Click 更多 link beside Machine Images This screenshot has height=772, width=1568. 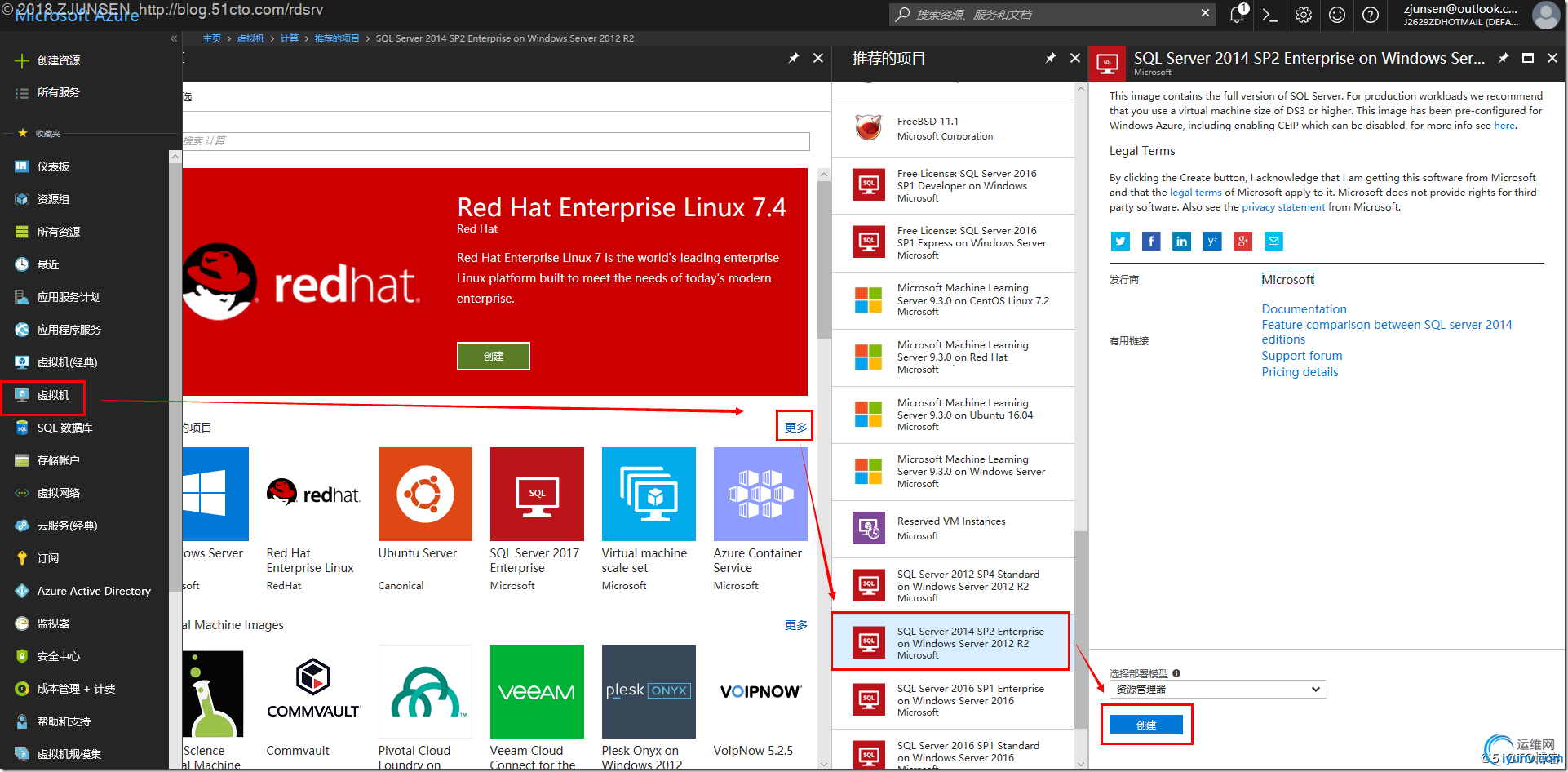pyautogui.click(x=795, y=625)
